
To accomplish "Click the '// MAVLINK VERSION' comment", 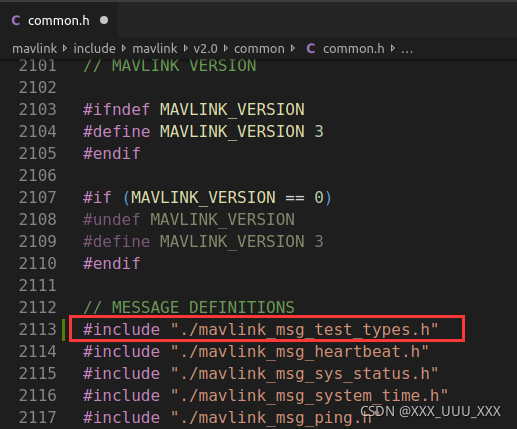I will 170,65.
